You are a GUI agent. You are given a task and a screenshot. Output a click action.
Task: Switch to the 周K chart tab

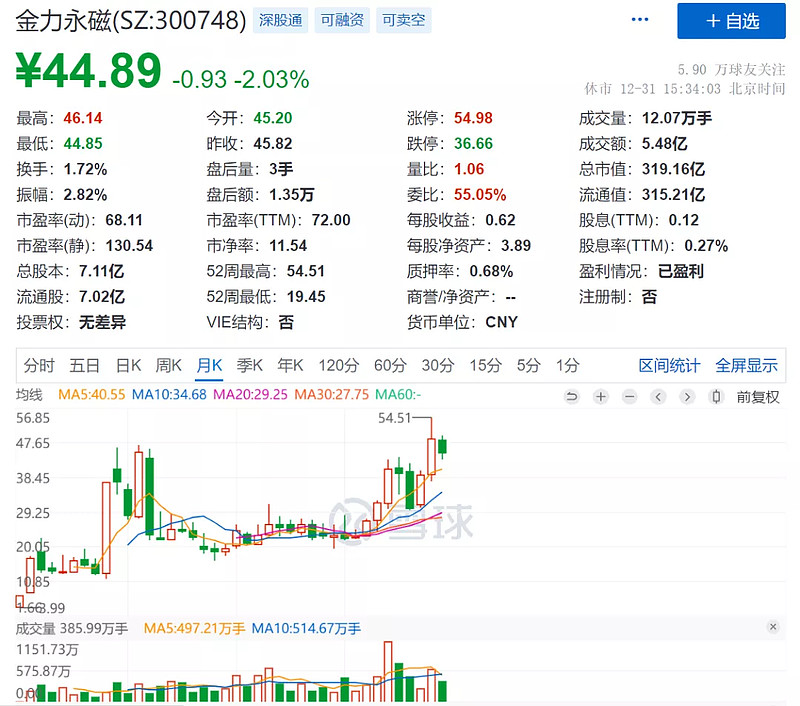(168, 365)
